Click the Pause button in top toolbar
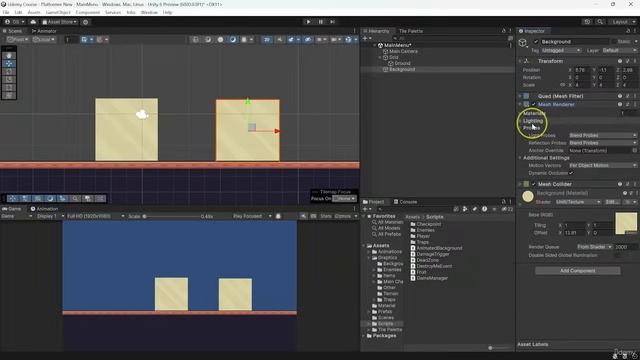Viewport: 640px width, 360px height. click(320, 22)
